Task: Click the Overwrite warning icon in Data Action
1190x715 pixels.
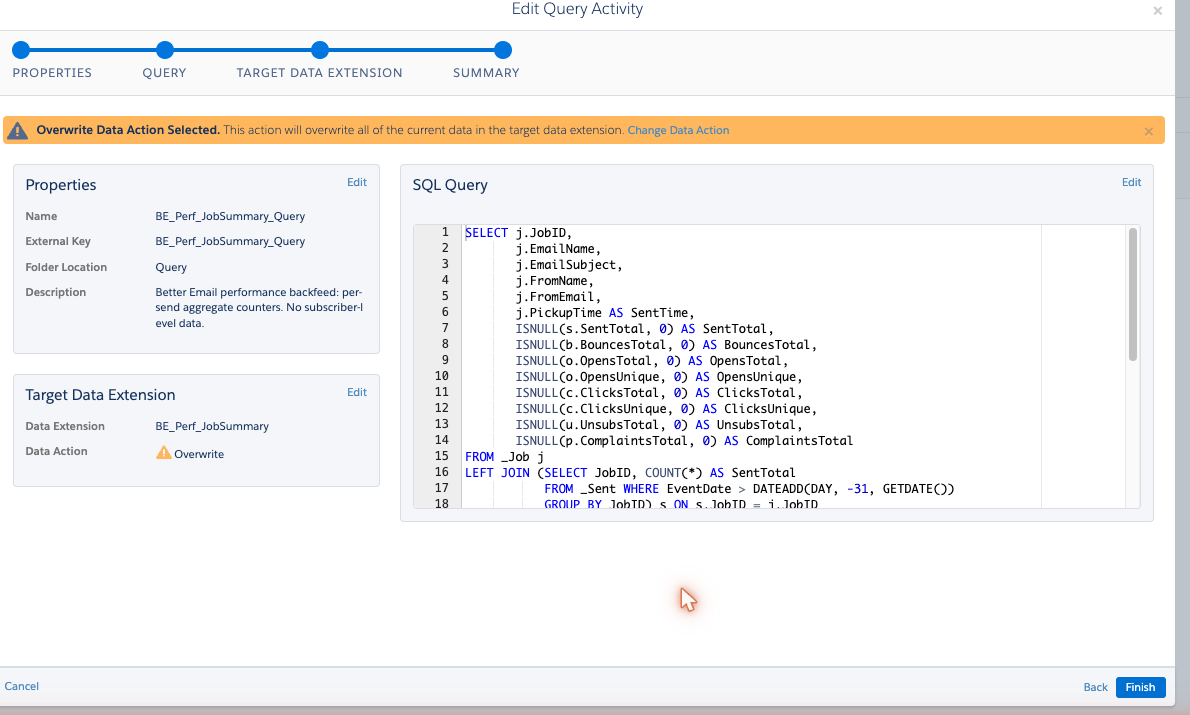Action: point(163,453)
